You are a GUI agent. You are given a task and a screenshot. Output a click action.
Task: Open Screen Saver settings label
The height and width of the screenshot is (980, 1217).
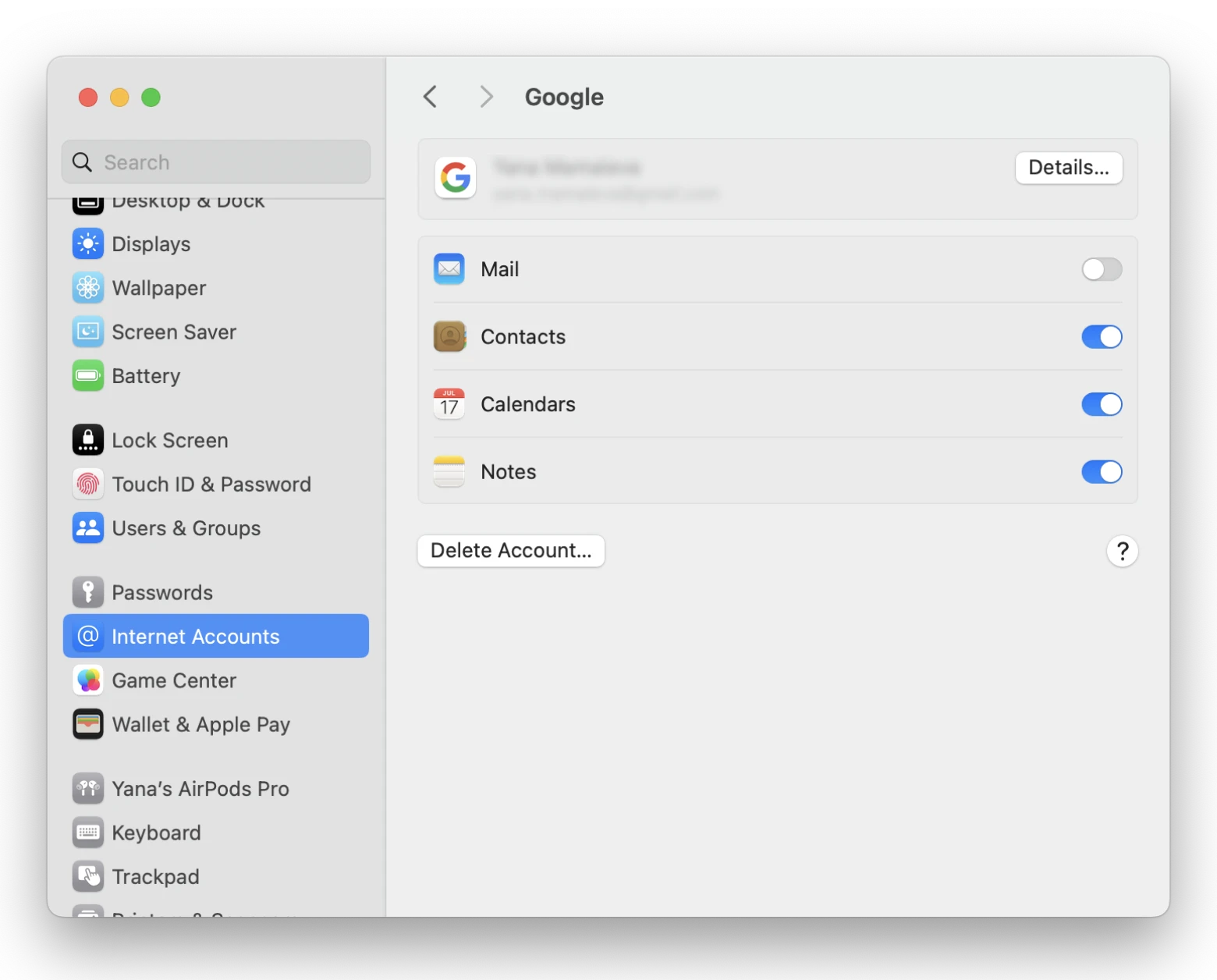tap(174, 332)
